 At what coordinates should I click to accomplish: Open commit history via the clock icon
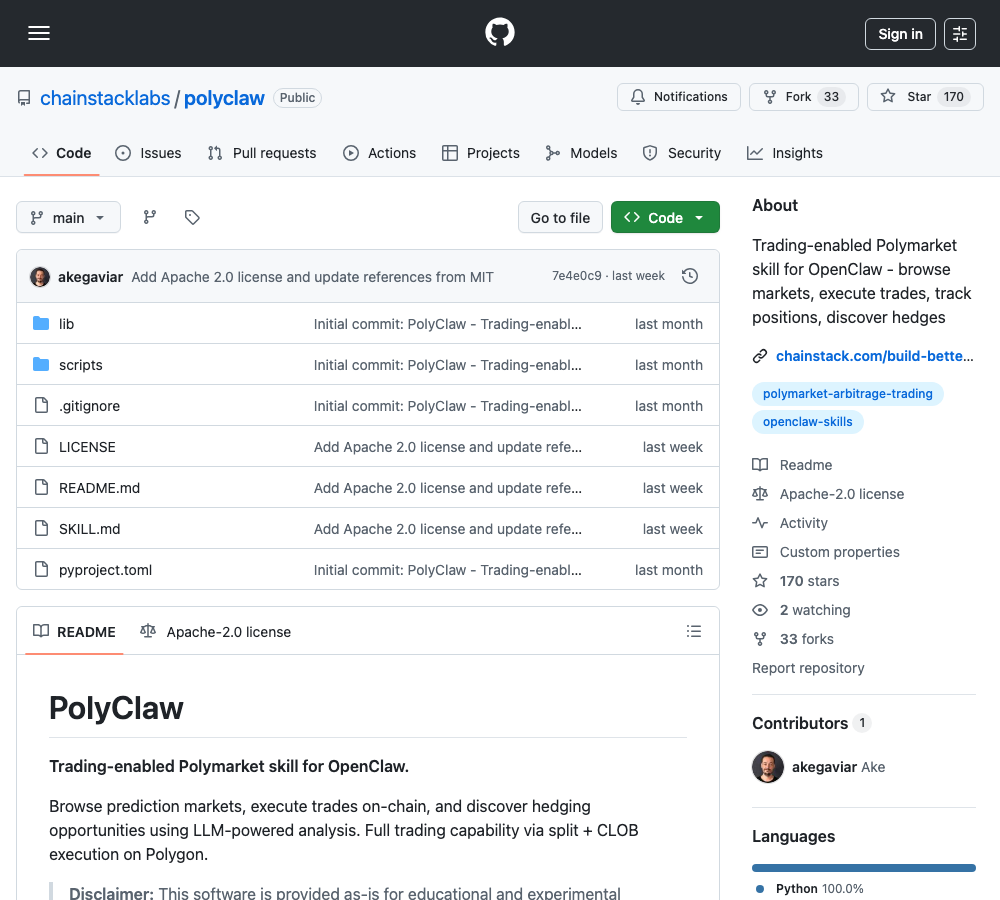(690, 276)
